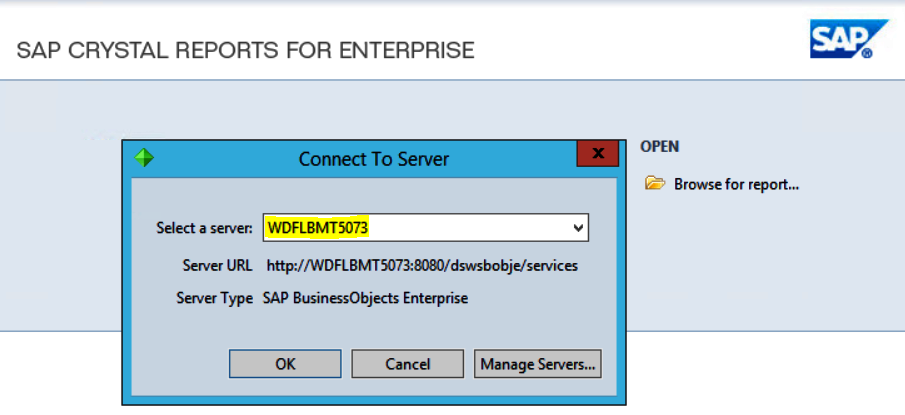Click the Connect To Server title bar text
Image resolution: width=905 pixels, height=415 pixels.
373,159
